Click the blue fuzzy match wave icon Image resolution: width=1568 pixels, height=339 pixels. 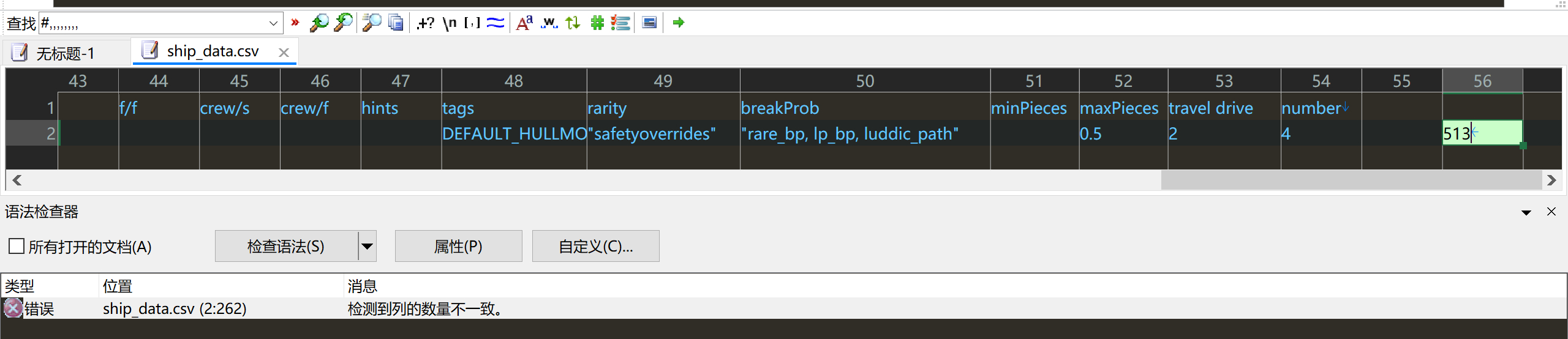[x=496, y=23]
